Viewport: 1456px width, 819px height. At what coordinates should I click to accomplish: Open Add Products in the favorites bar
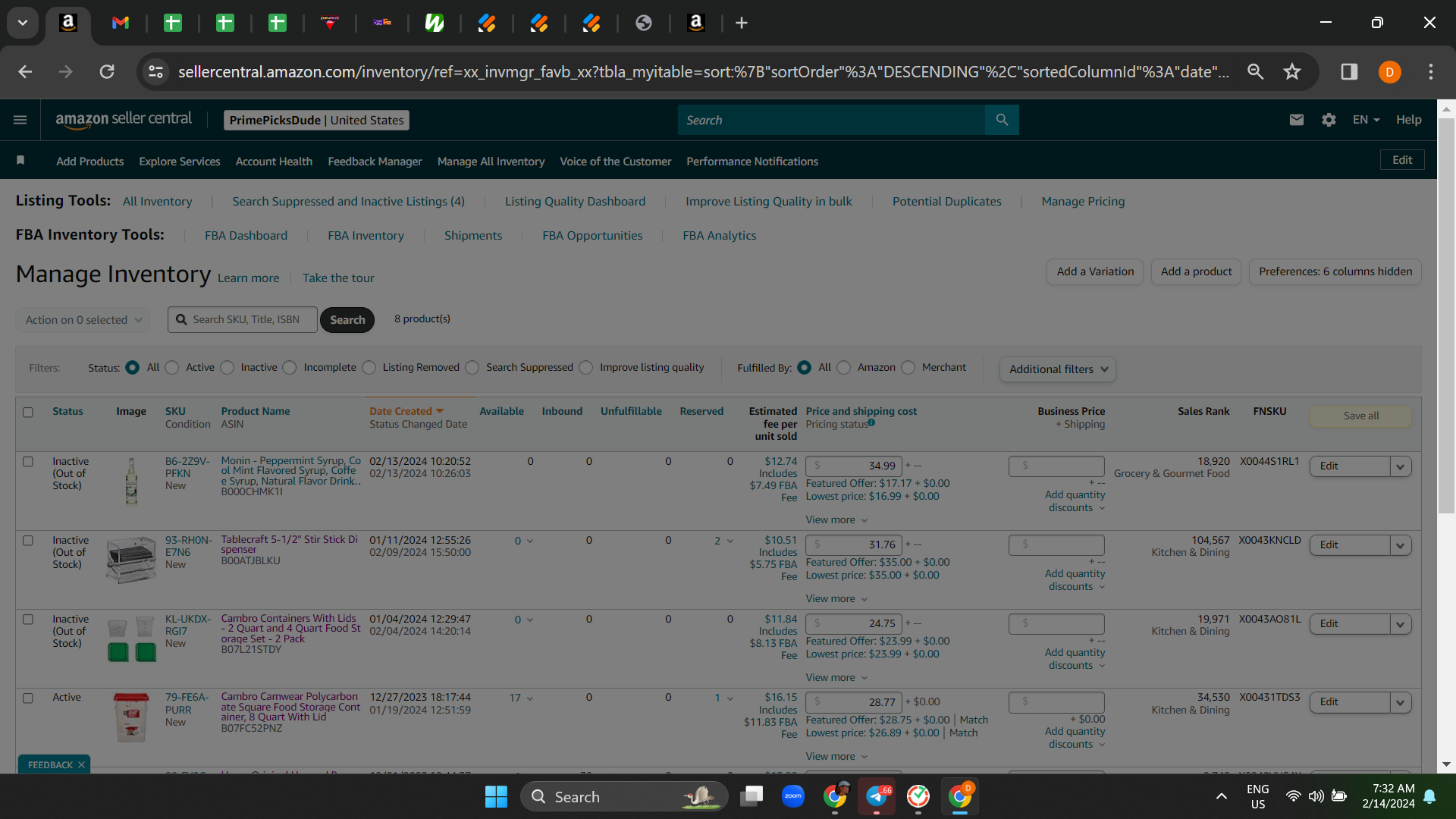click(x=89, y=162)
